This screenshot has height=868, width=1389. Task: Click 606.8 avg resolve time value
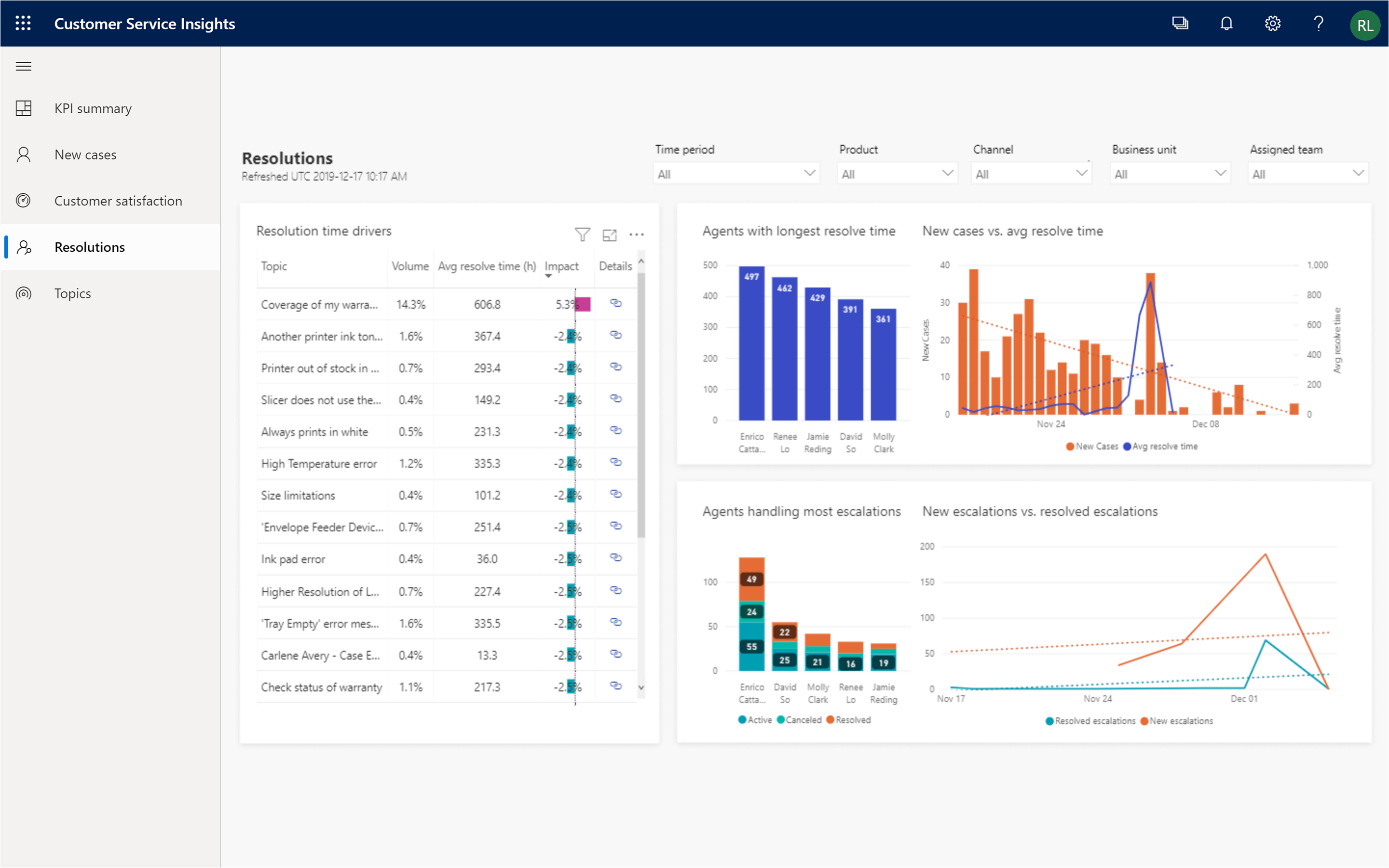click(487, 304)
